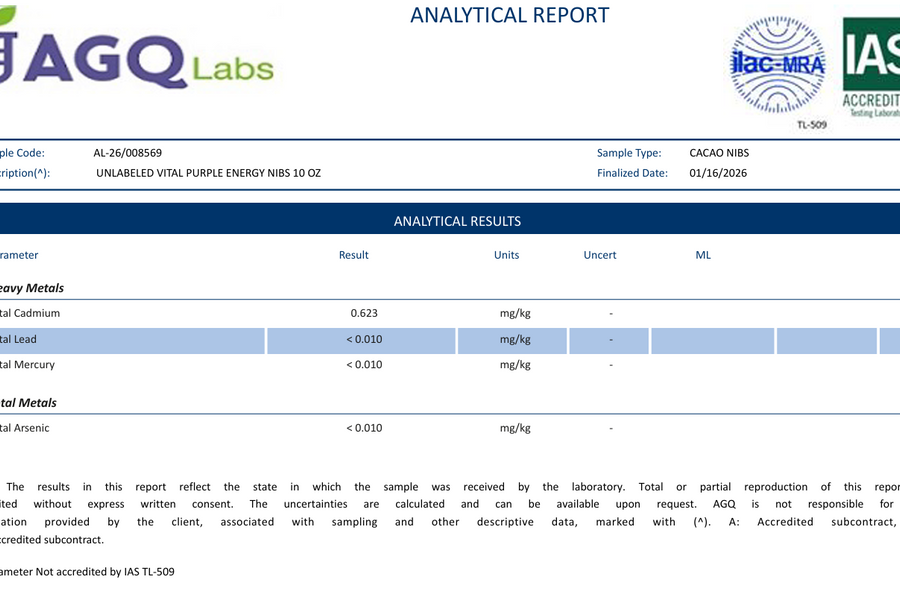Click the ANALYTICAL REPORT title

(509, 15)
